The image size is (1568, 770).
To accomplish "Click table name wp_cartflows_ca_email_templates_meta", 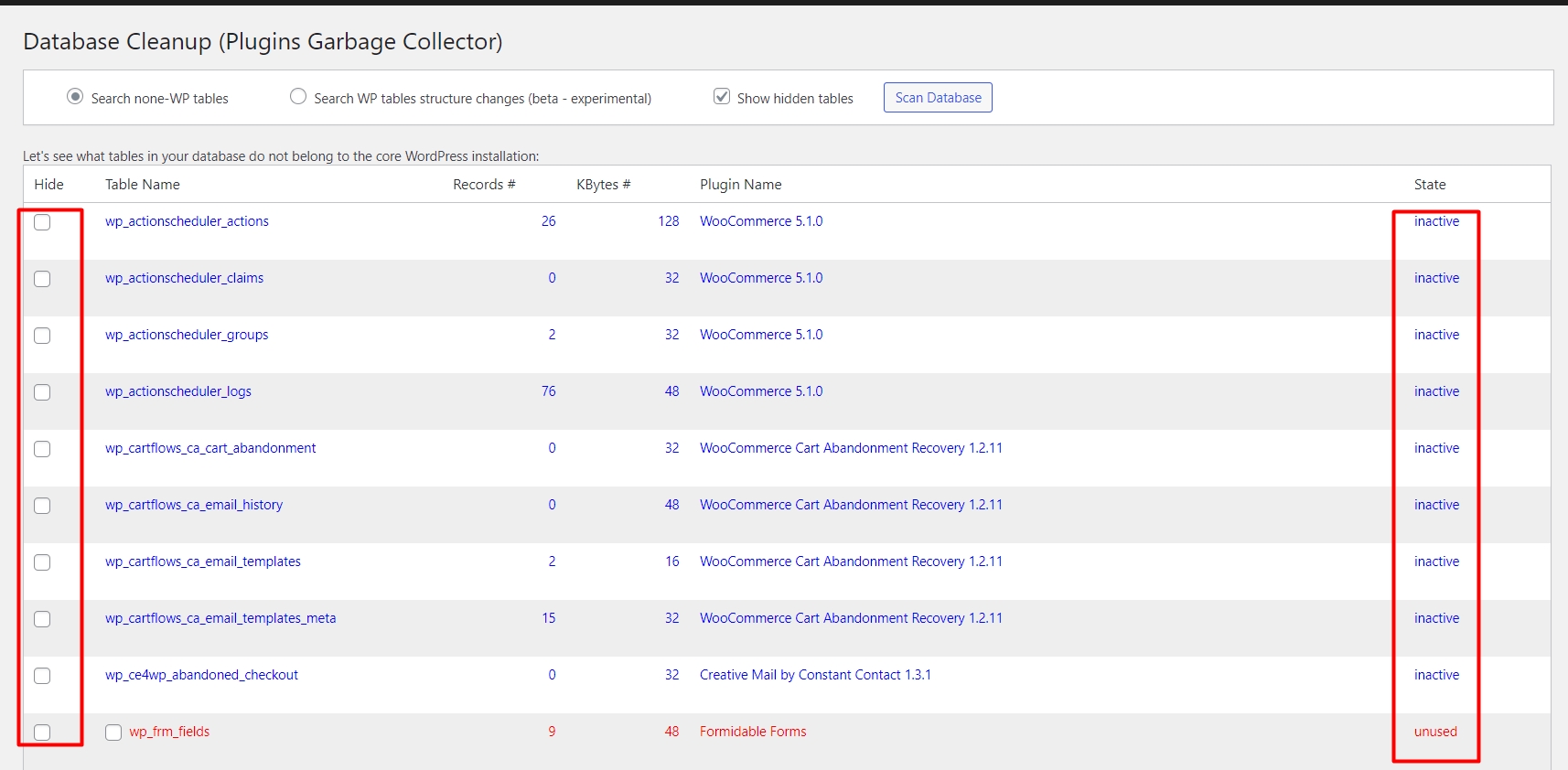I will point(220,618).
